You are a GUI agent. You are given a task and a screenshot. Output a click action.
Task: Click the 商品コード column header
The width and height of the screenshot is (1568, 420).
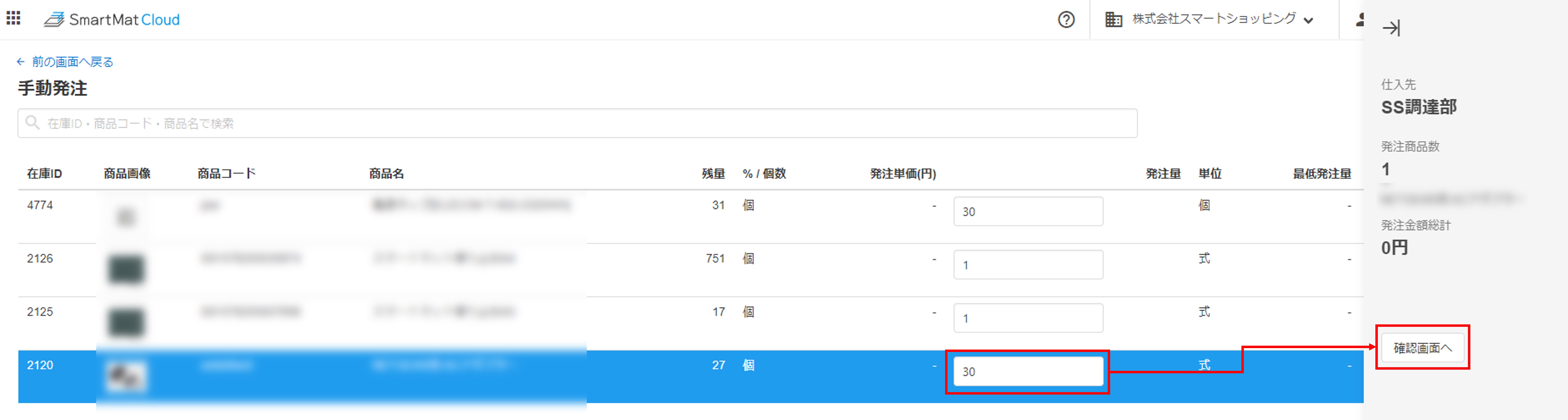[x=227, y=174]
